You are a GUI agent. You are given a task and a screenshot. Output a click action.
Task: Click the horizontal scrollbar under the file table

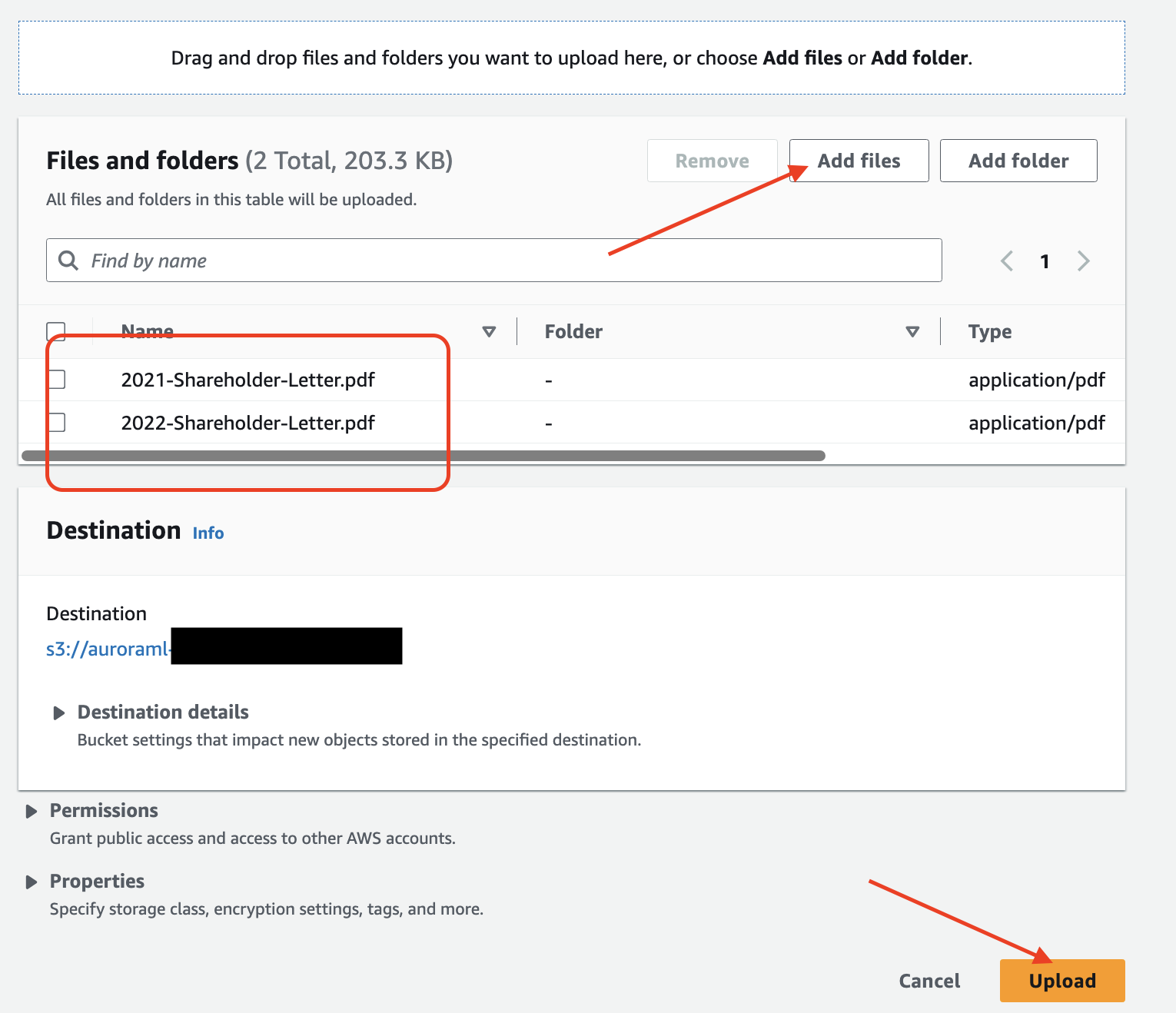tap(421, 455)
